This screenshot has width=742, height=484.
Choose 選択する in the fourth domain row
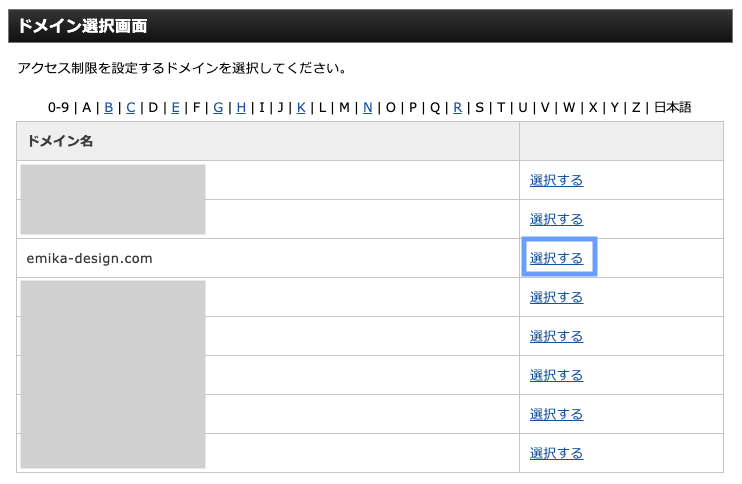556,297
